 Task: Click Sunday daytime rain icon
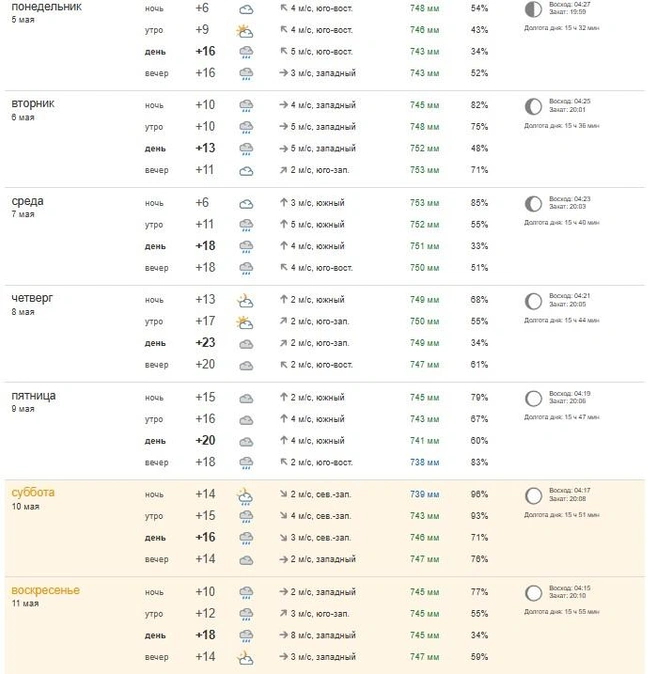(246, 636)
